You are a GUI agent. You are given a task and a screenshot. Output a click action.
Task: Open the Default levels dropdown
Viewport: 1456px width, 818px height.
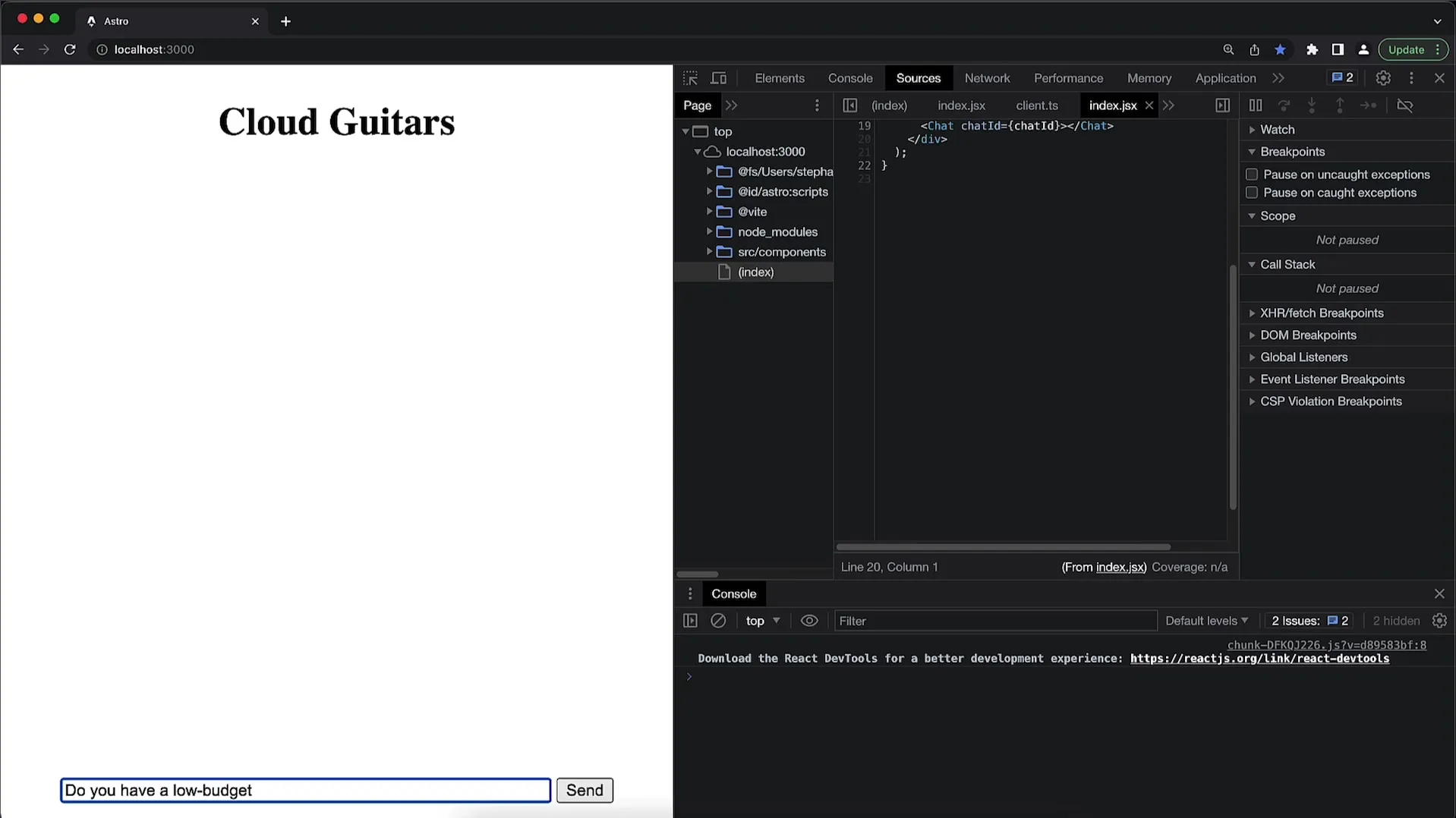[x=1206, y=621]
